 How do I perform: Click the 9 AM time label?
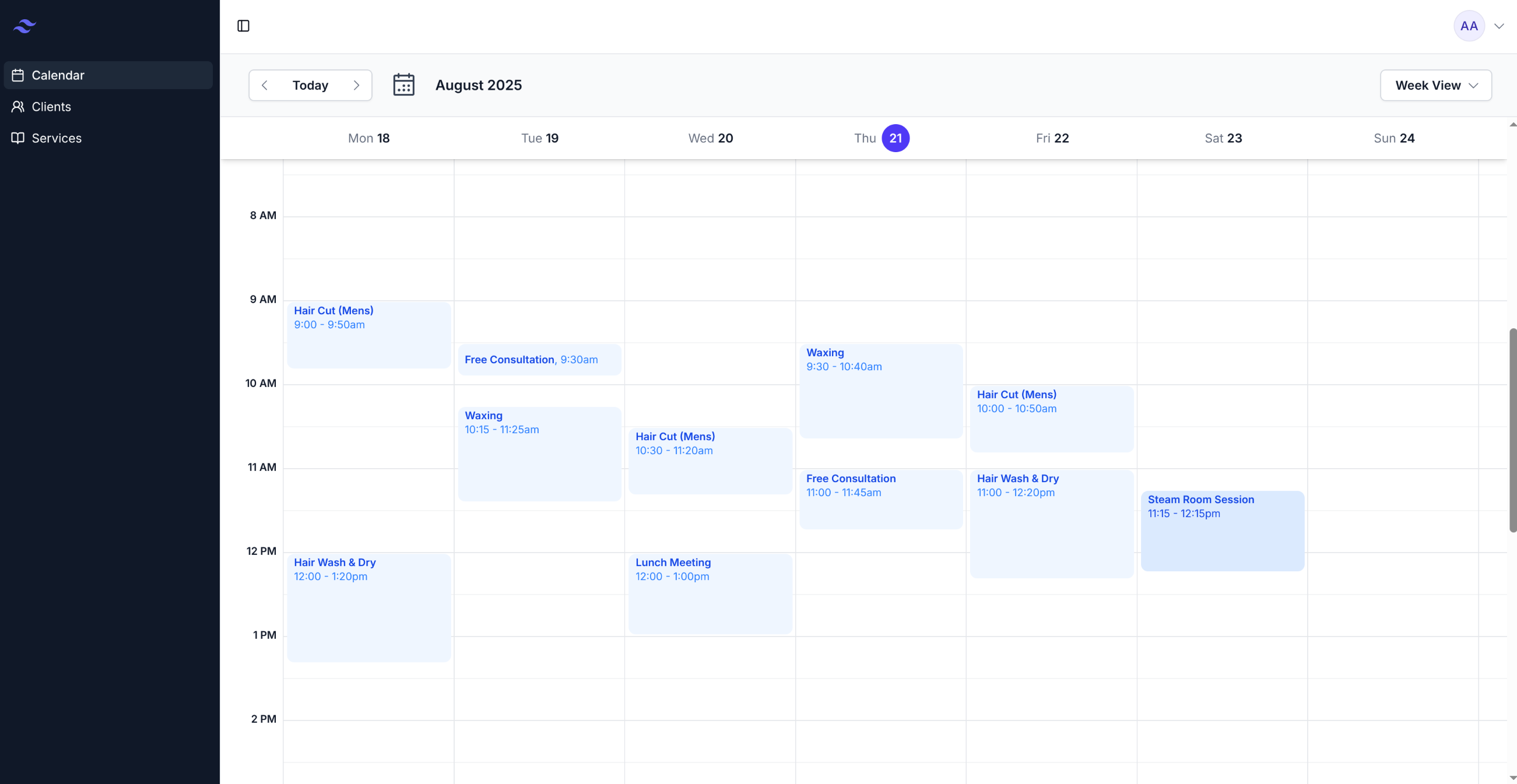click(x=263, y=300)
